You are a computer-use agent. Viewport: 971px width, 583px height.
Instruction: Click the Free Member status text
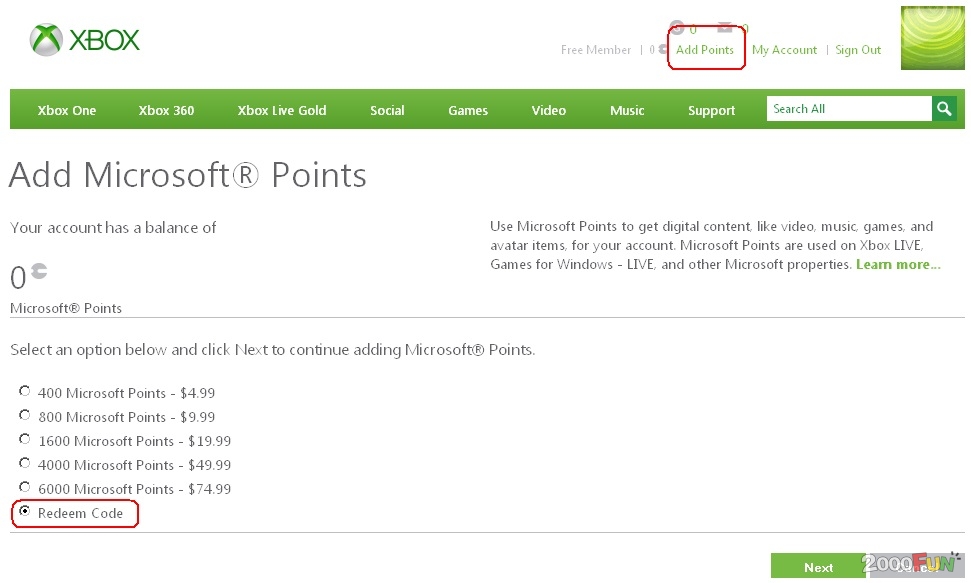click(x=596, y=50)
